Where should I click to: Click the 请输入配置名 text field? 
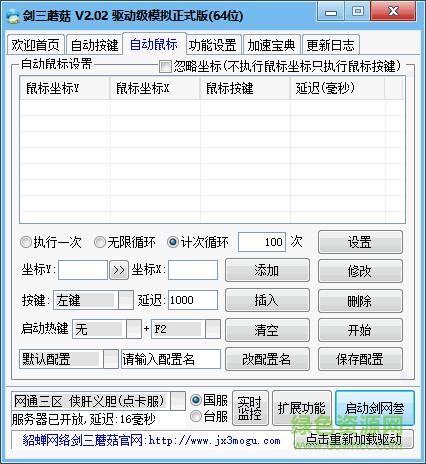[x=171, y=359]
